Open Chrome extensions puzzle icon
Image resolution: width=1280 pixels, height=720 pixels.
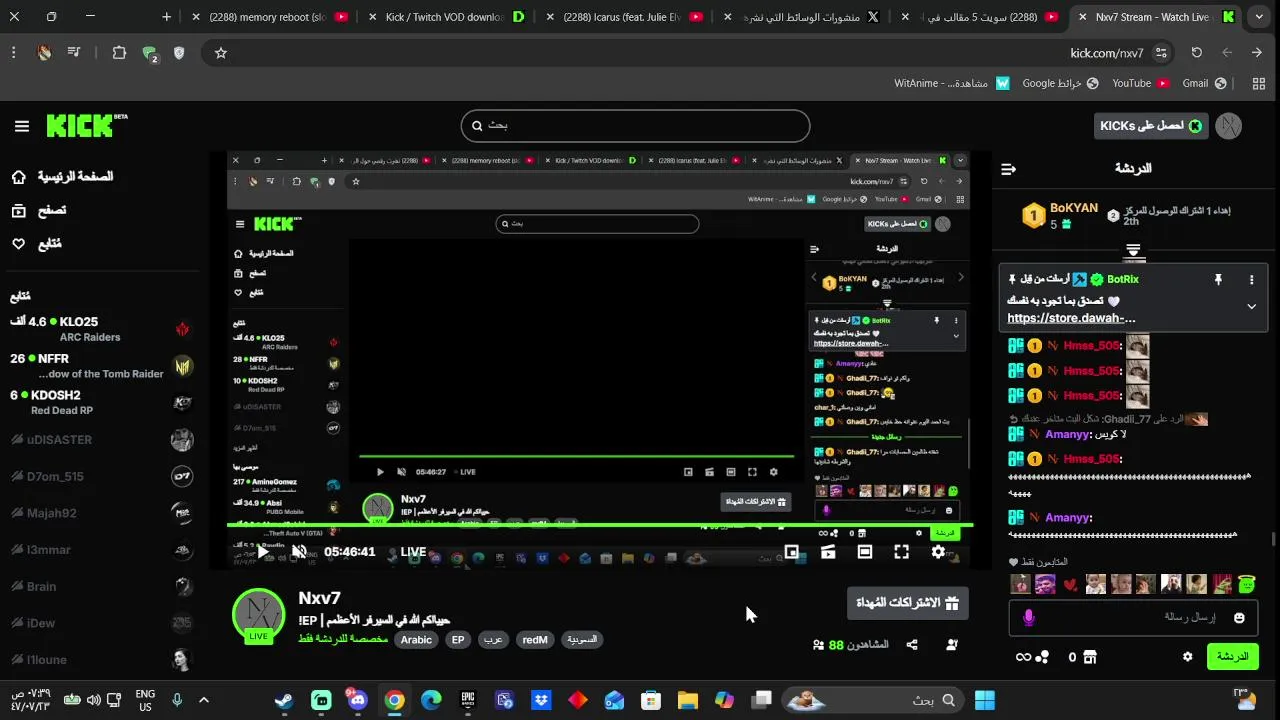coord(119,53)
